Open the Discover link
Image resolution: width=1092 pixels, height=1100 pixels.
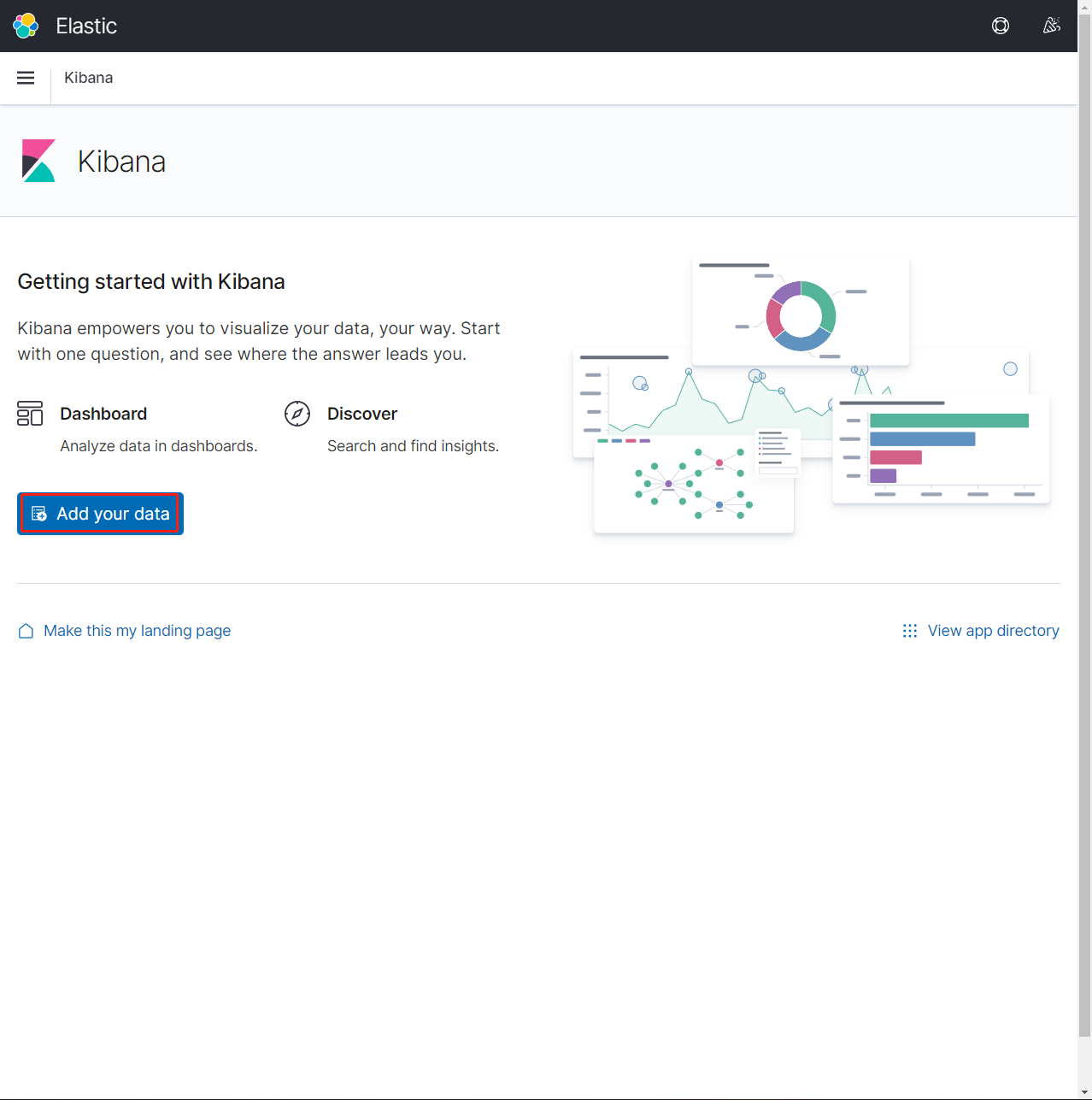pos(362,414)
